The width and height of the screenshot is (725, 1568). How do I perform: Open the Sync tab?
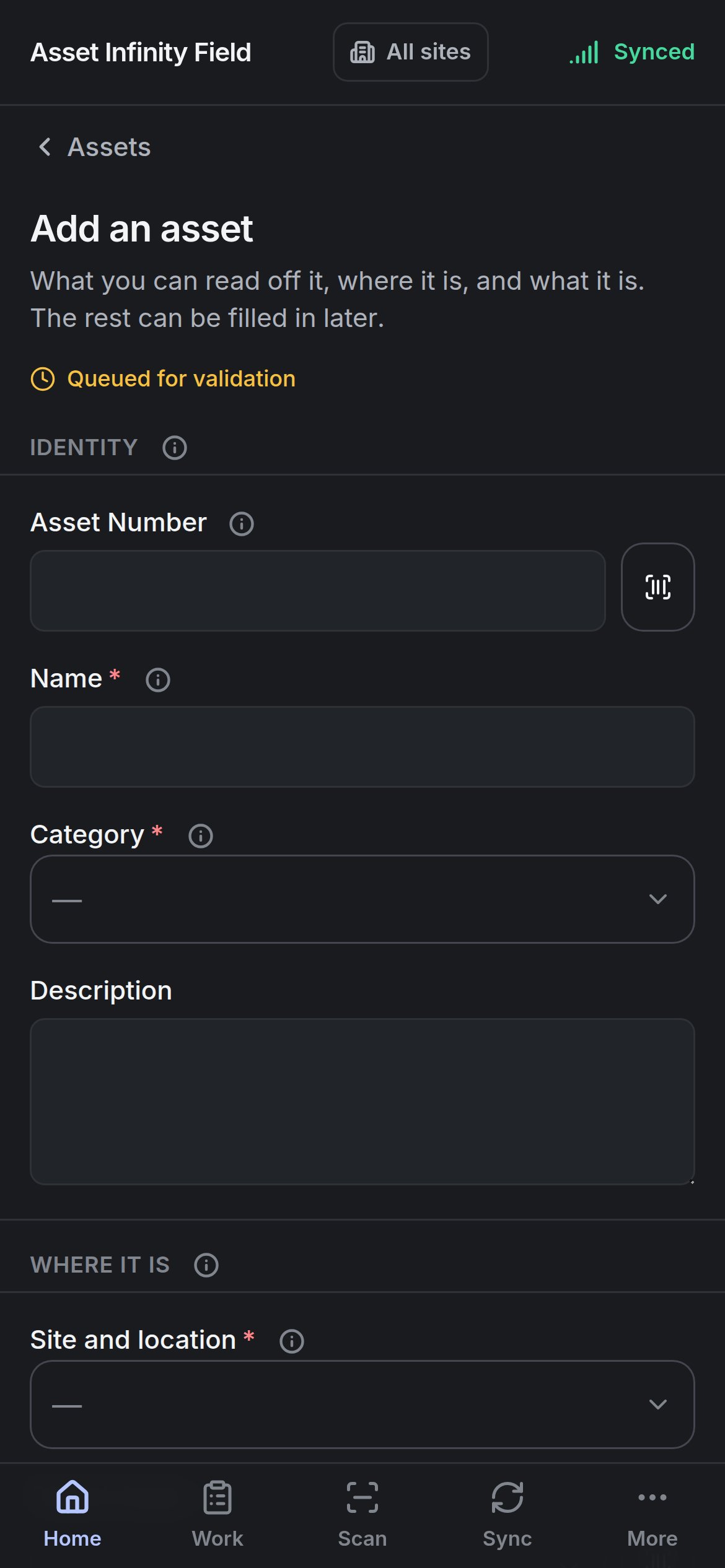click(507, 1514)
